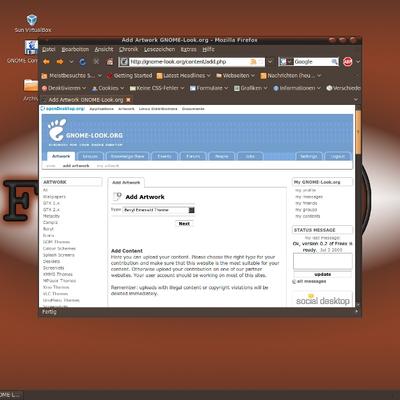The width and height of the screenshot is (400, 400).
Task: Open the Cookies developer toolbar menu
Action: tap(108, 88)
